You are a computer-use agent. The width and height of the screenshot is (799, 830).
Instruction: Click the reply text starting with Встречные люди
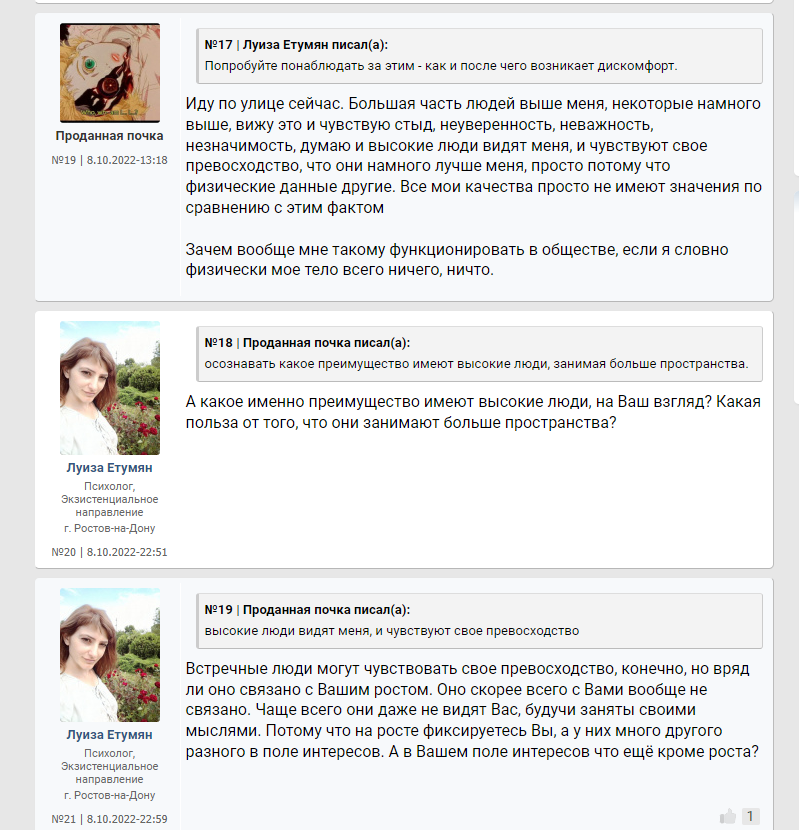click(472, 710)
